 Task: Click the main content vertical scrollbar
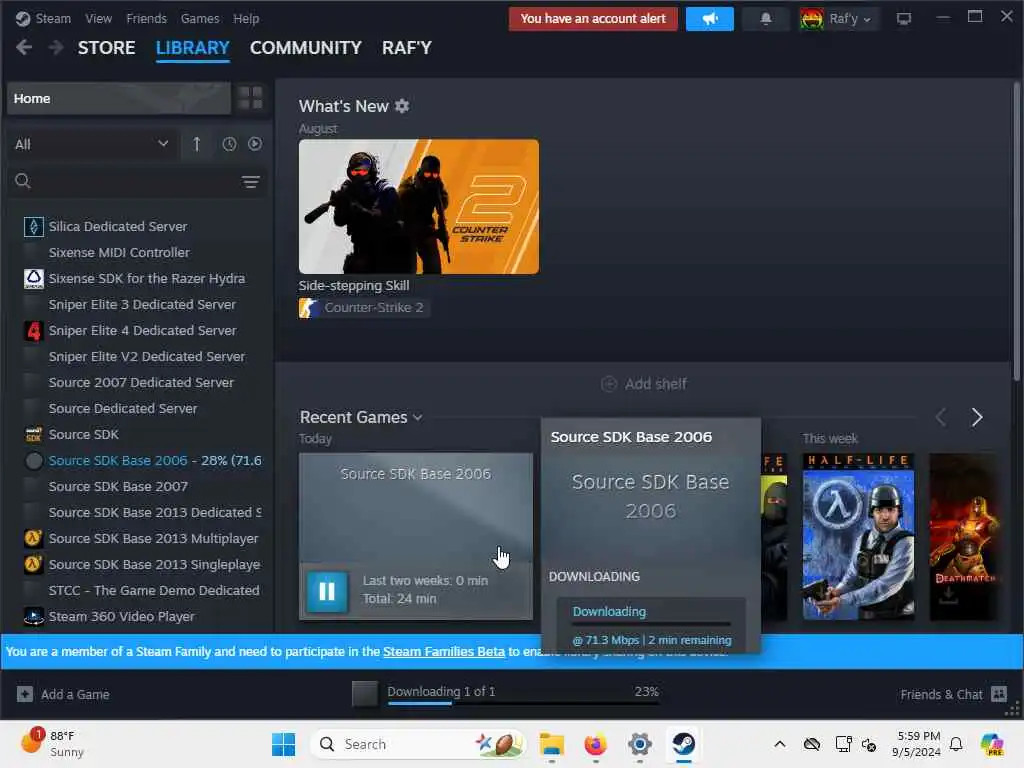pos(1016,231)
